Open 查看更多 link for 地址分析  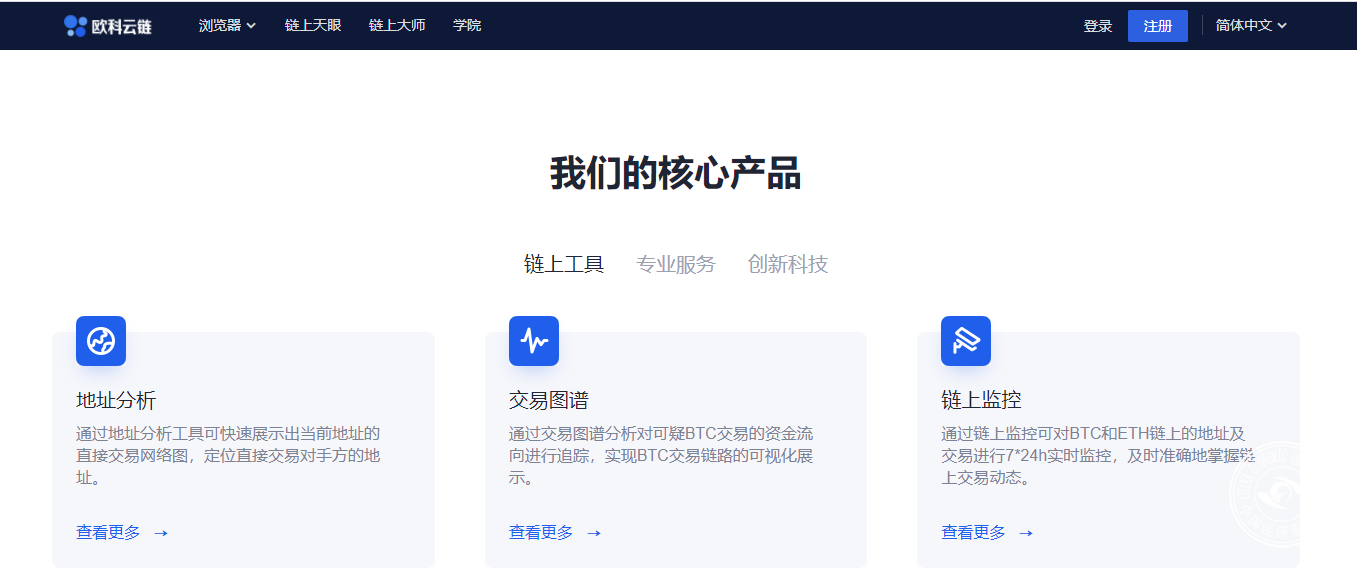pyautogui.click(x=109, y=532)
